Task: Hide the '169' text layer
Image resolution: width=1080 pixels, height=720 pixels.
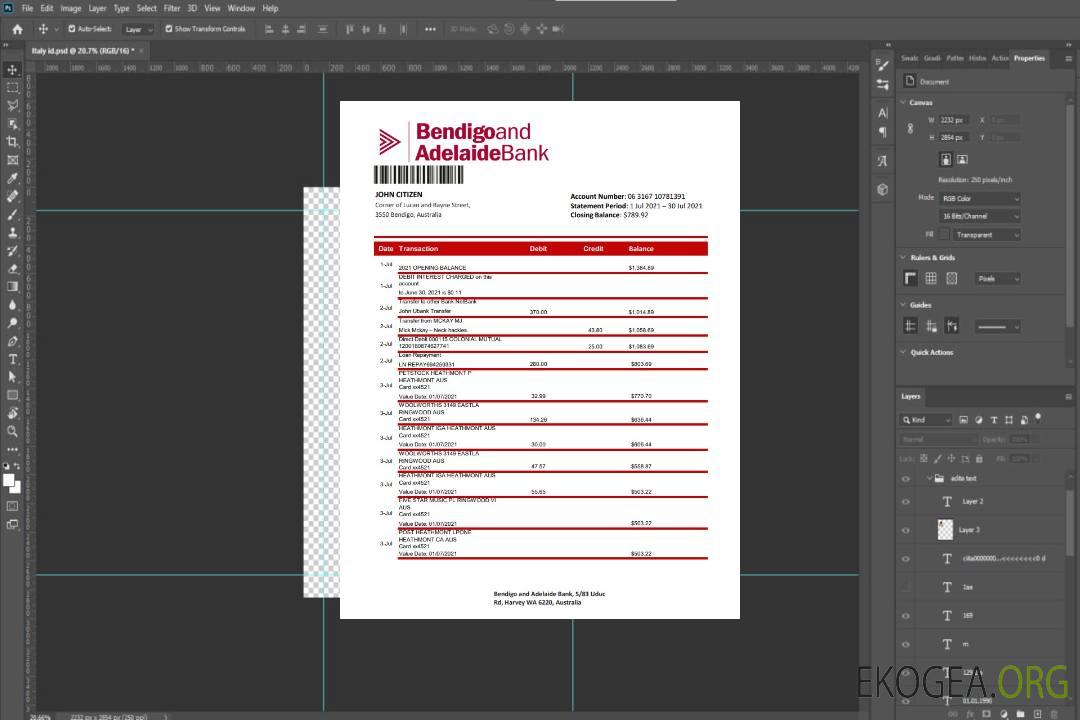Action: (x=906, y=616)
